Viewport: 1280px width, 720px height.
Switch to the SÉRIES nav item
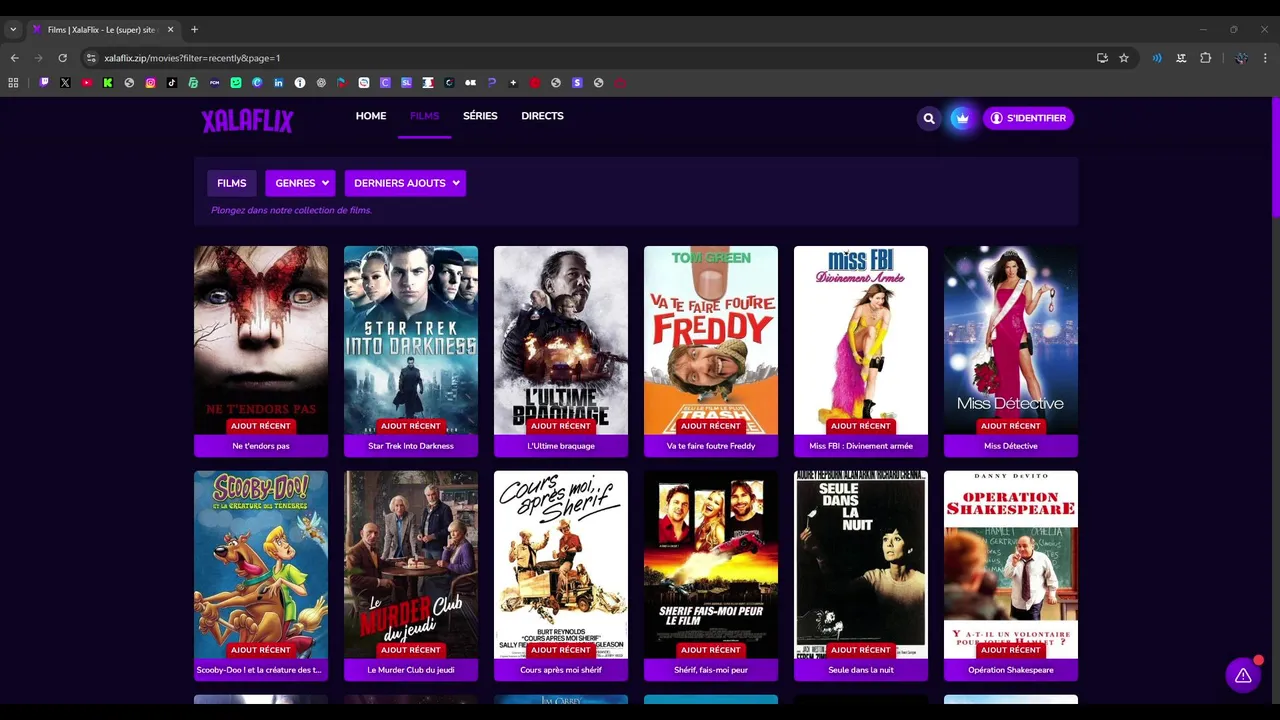[x=480, y=116]
